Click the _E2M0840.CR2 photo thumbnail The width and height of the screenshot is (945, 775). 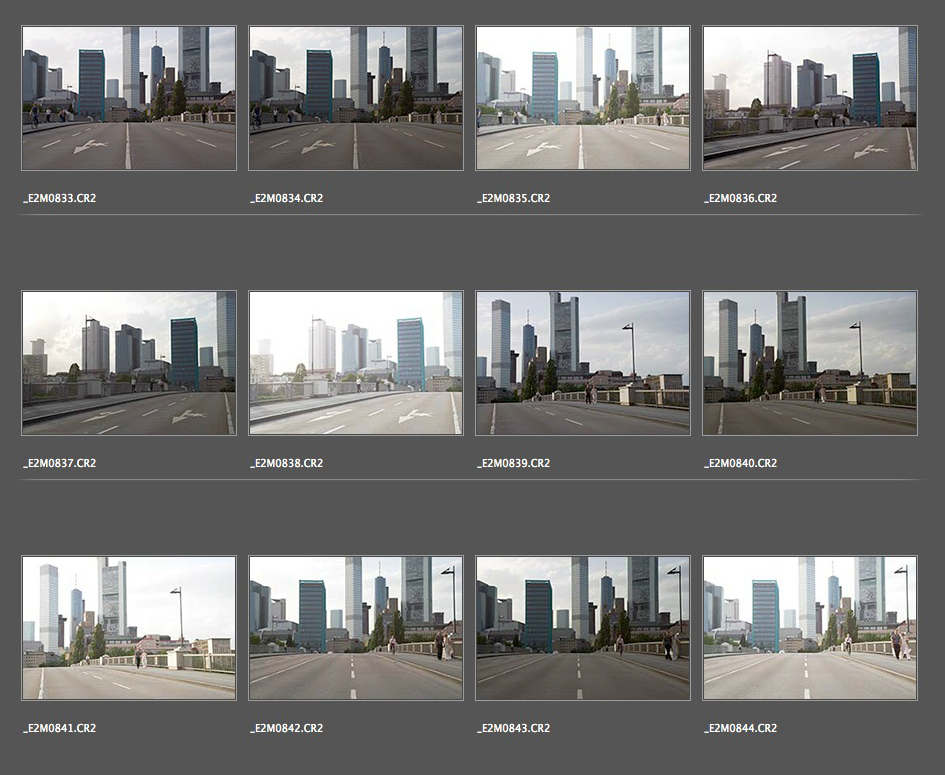click(x=810, y=363)
